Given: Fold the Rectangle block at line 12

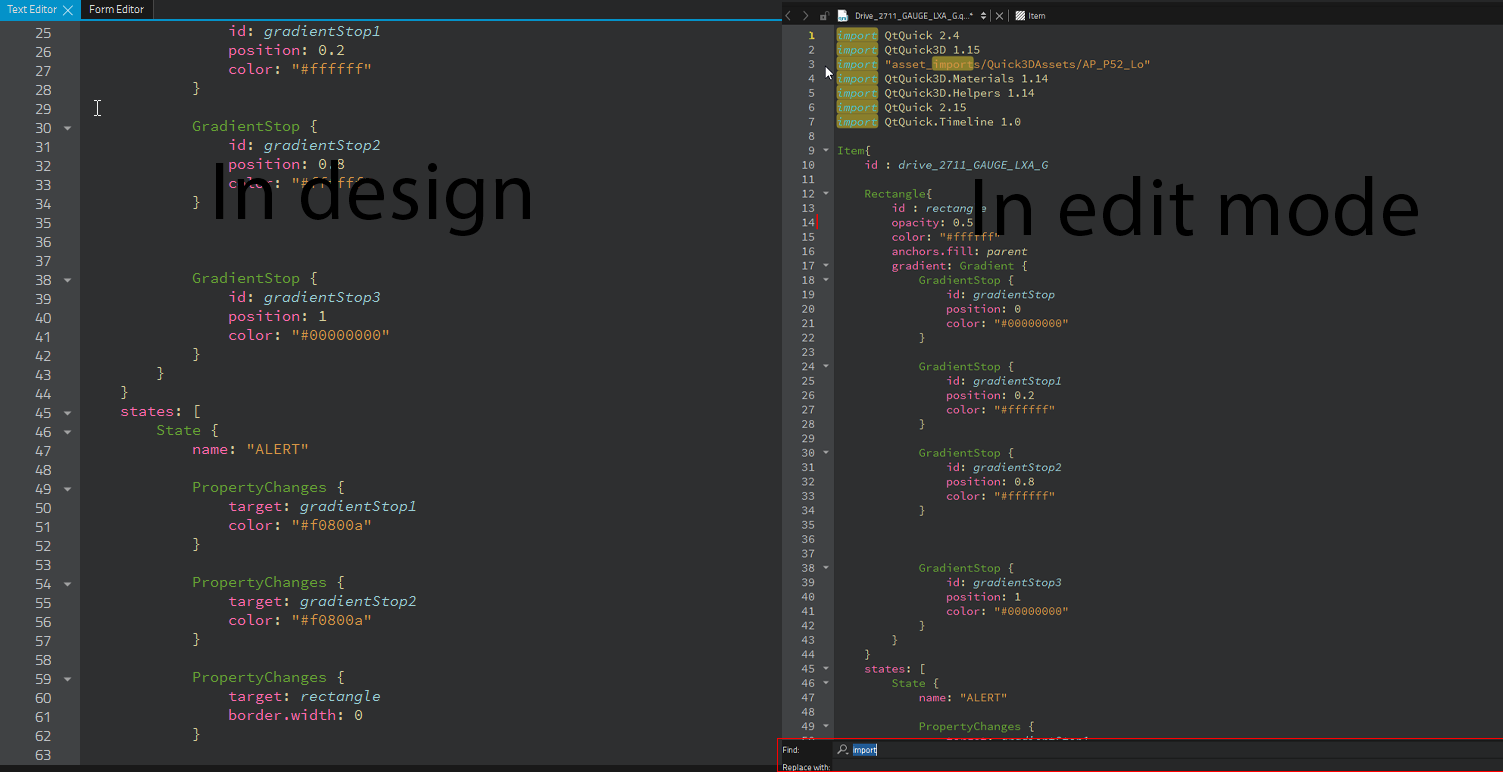Looking at the screenshot, I should (x=826, y=194).
